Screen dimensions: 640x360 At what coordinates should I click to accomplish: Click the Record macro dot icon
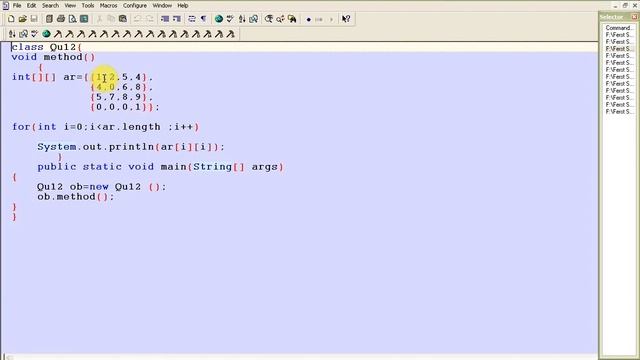[309, 19]
